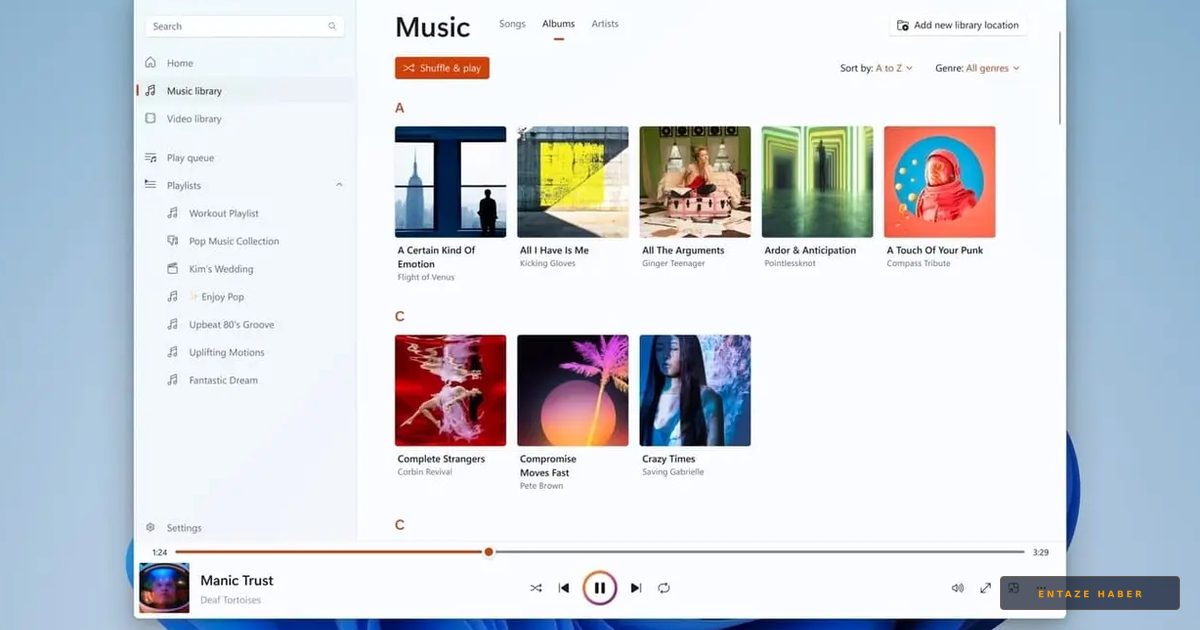This screenshot has height=630, width=1200.
Task: Open Compromise Moves Fast album cover
Action: [x=573, y=391]
